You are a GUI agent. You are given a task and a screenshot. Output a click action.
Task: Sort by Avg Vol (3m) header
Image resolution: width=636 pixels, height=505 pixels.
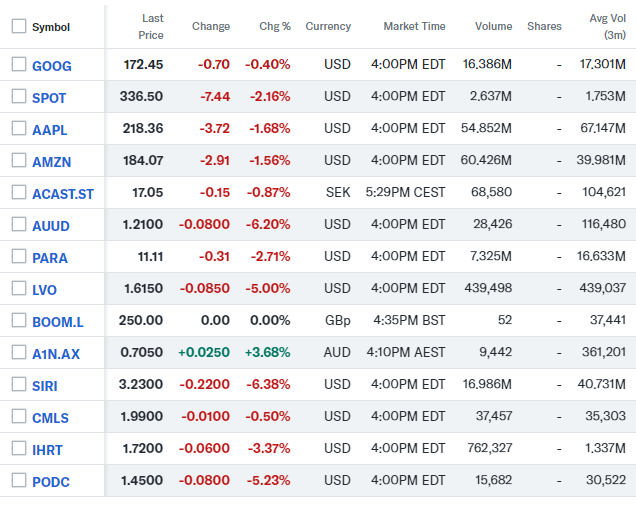click(x=603, y=26)
